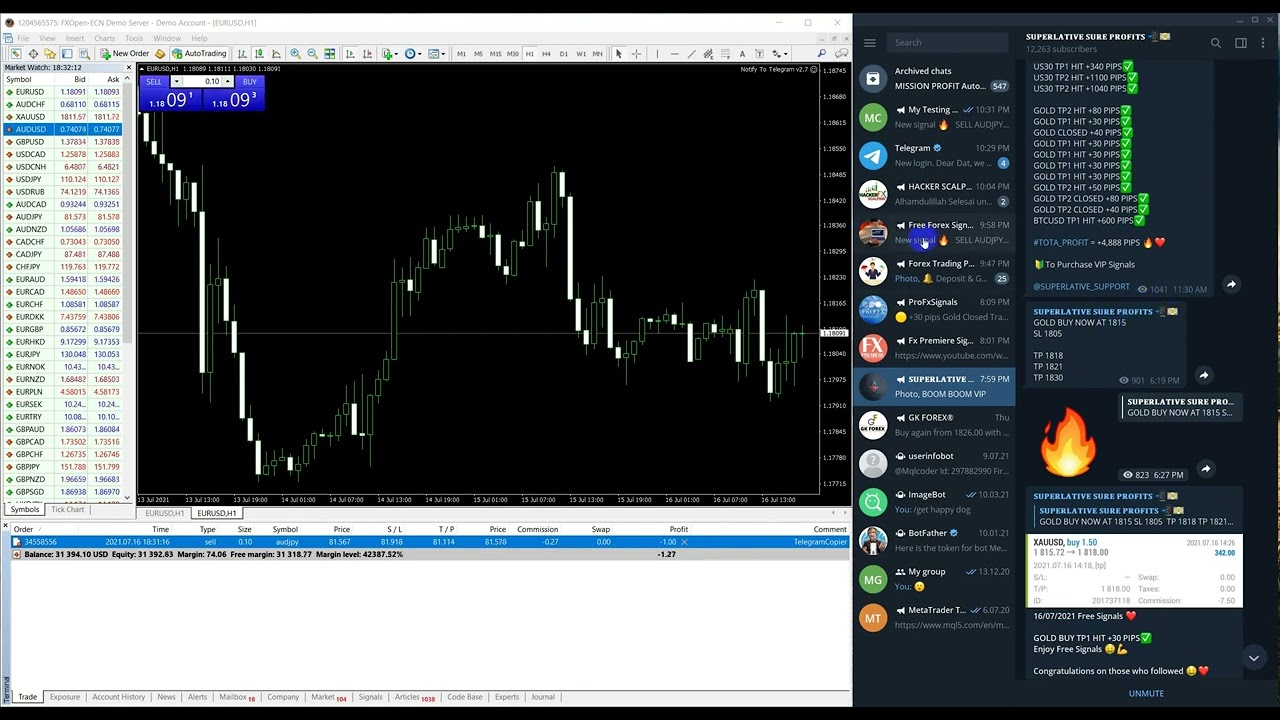Toggle the Auto Scroll chart icon
This screenshot has height=720, width=1280.
349,53
